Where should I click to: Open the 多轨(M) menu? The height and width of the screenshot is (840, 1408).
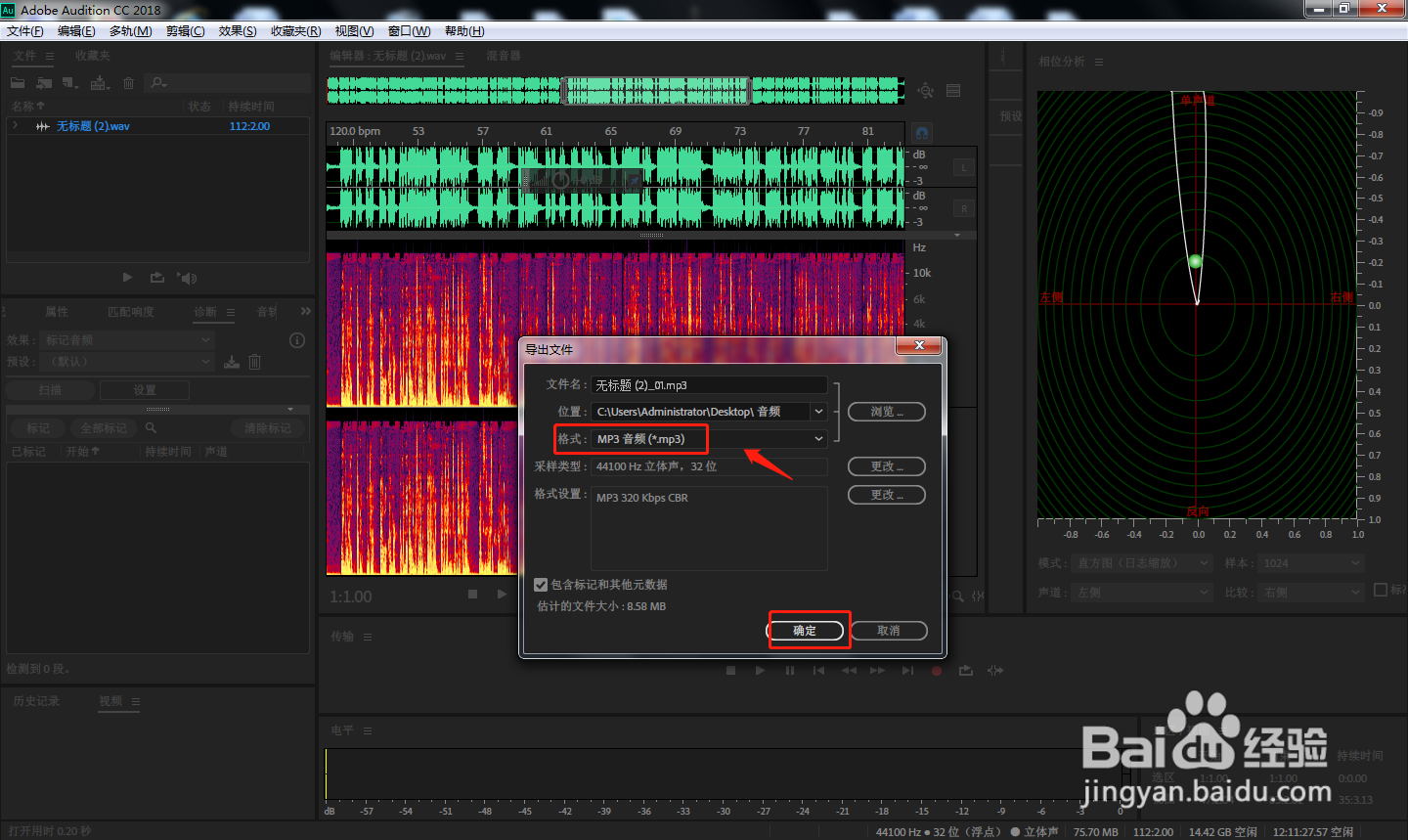[131, 31]
